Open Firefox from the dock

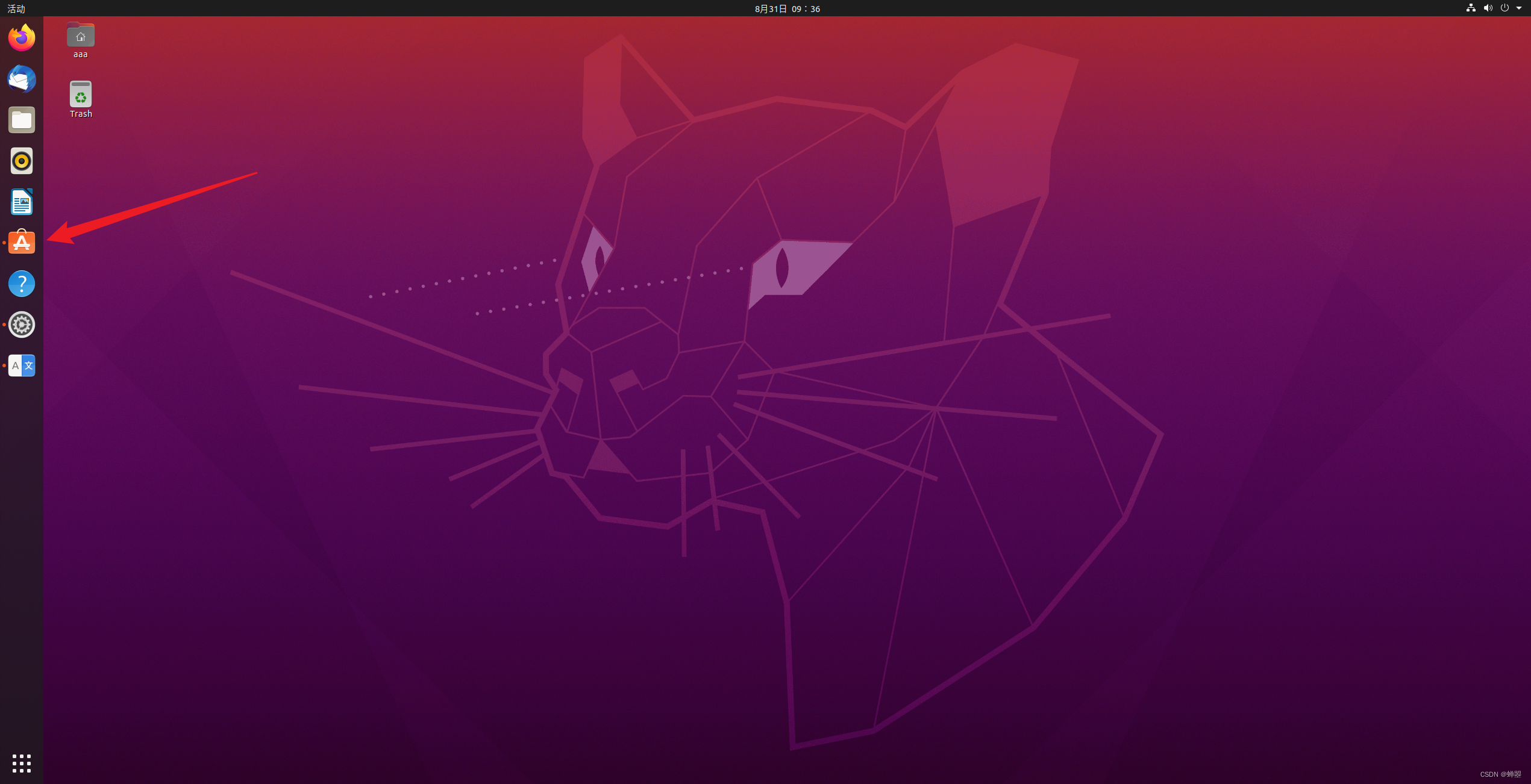click(x=22, y=38)
